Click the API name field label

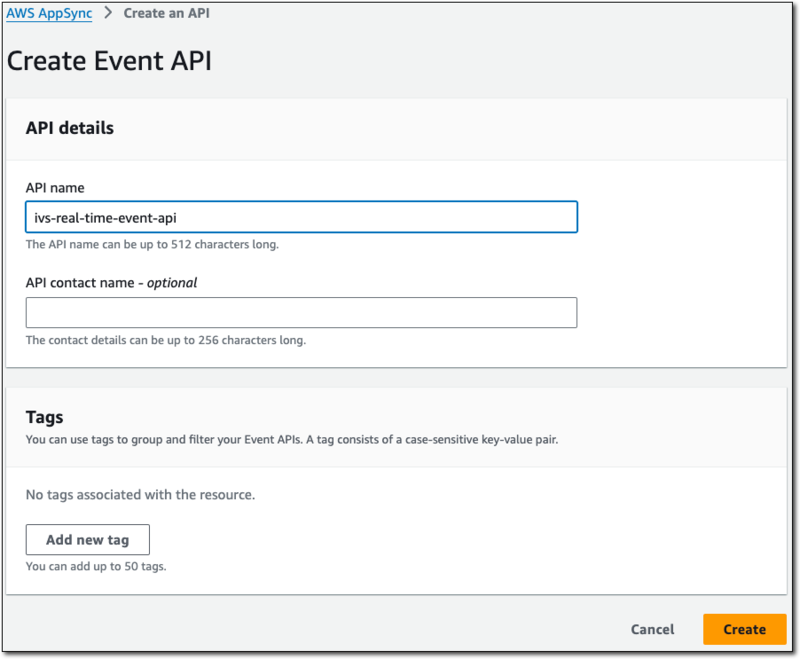[x=54, y=187]
